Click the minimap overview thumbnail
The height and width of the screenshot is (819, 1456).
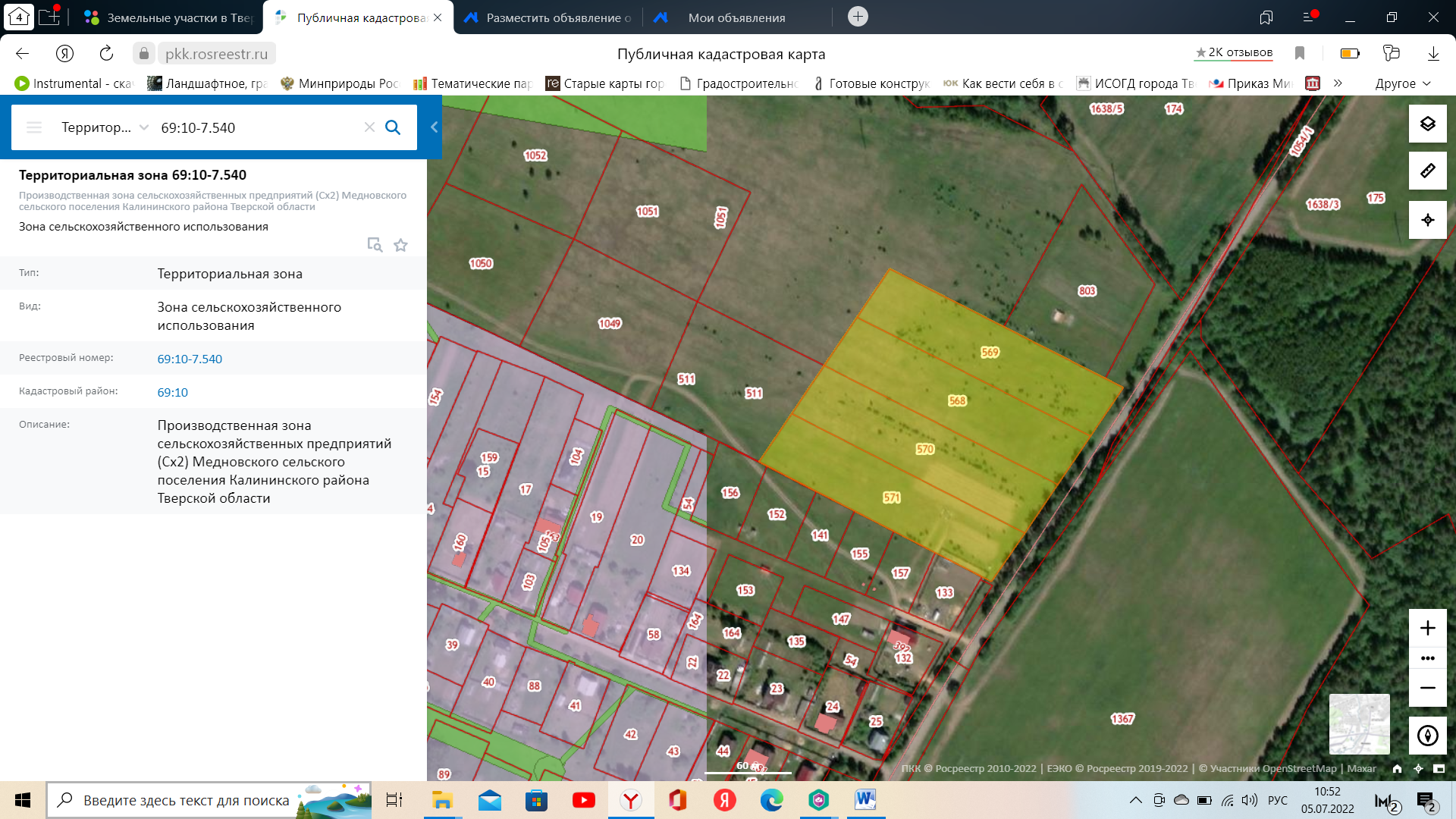pos(1359,723)
